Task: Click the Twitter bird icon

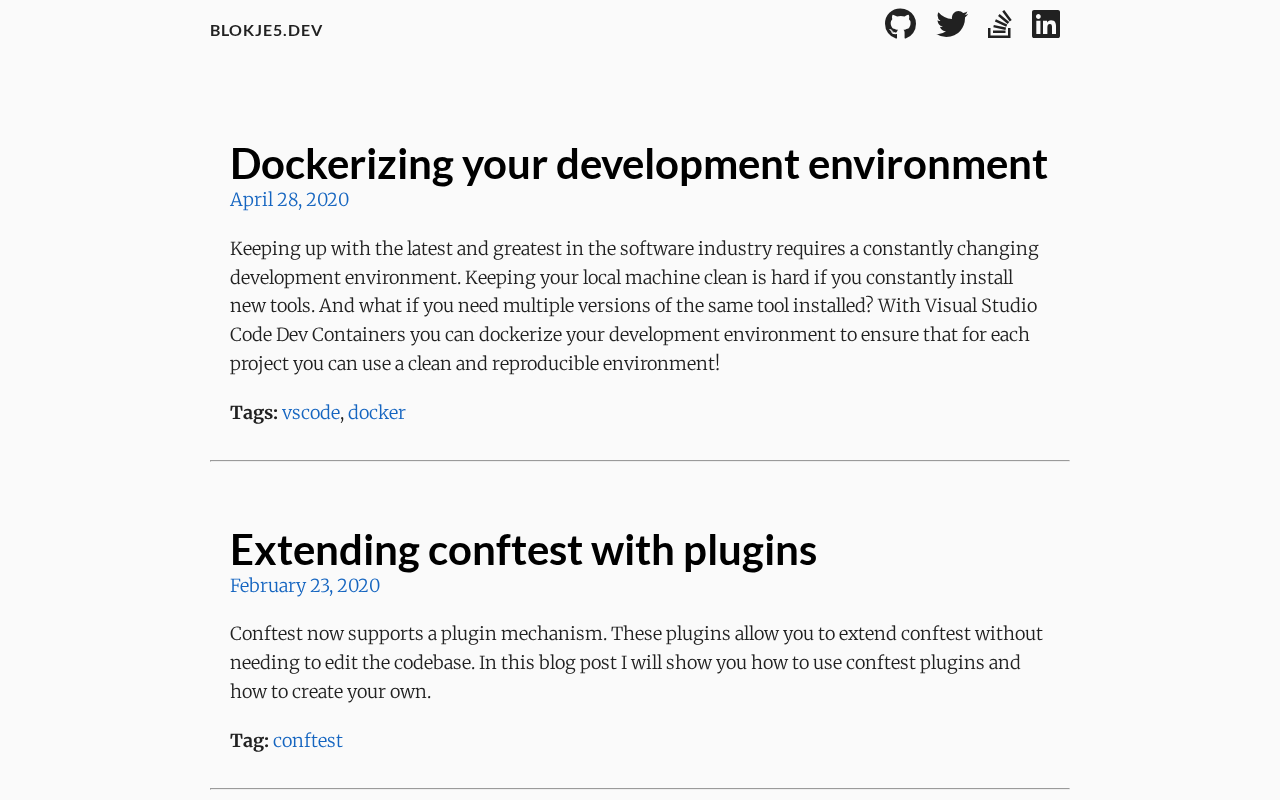Action: [952, 24]
